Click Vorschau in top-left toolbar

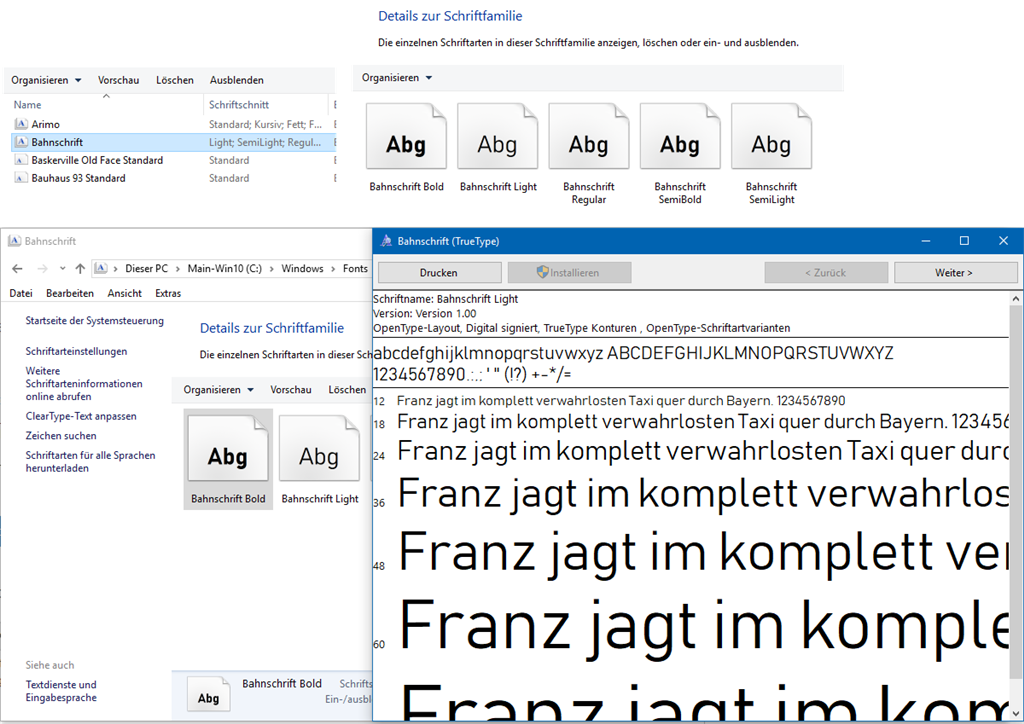point(118,80)
